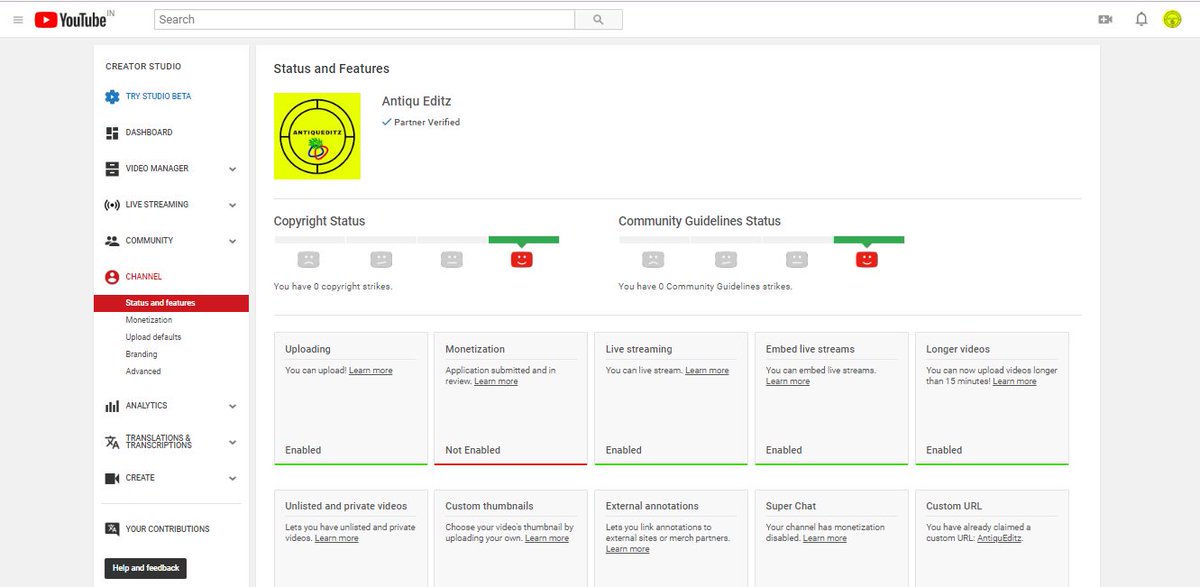1200x587 pixels.
Task: Click the Try Studio Beta gear icon
Action: (x=112, y=97)
